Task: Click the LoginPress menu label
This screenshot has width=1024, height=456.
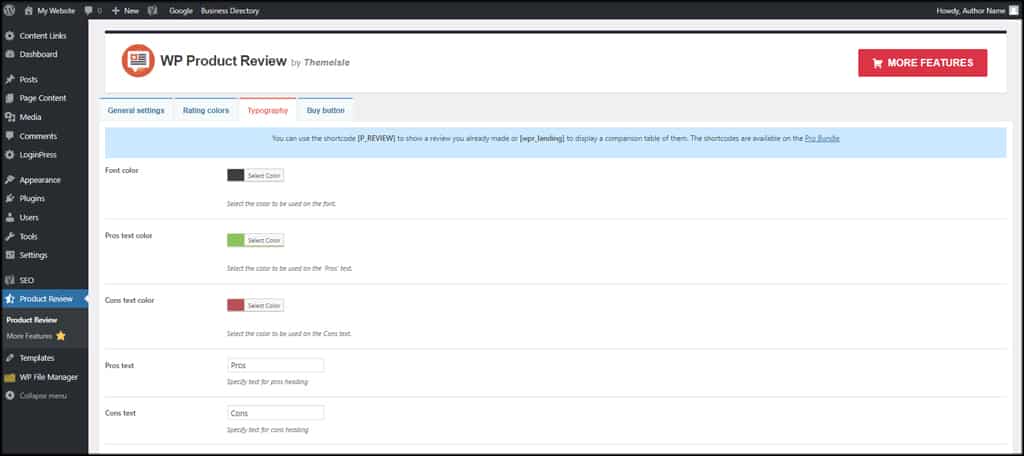Action: coord(38,155)
